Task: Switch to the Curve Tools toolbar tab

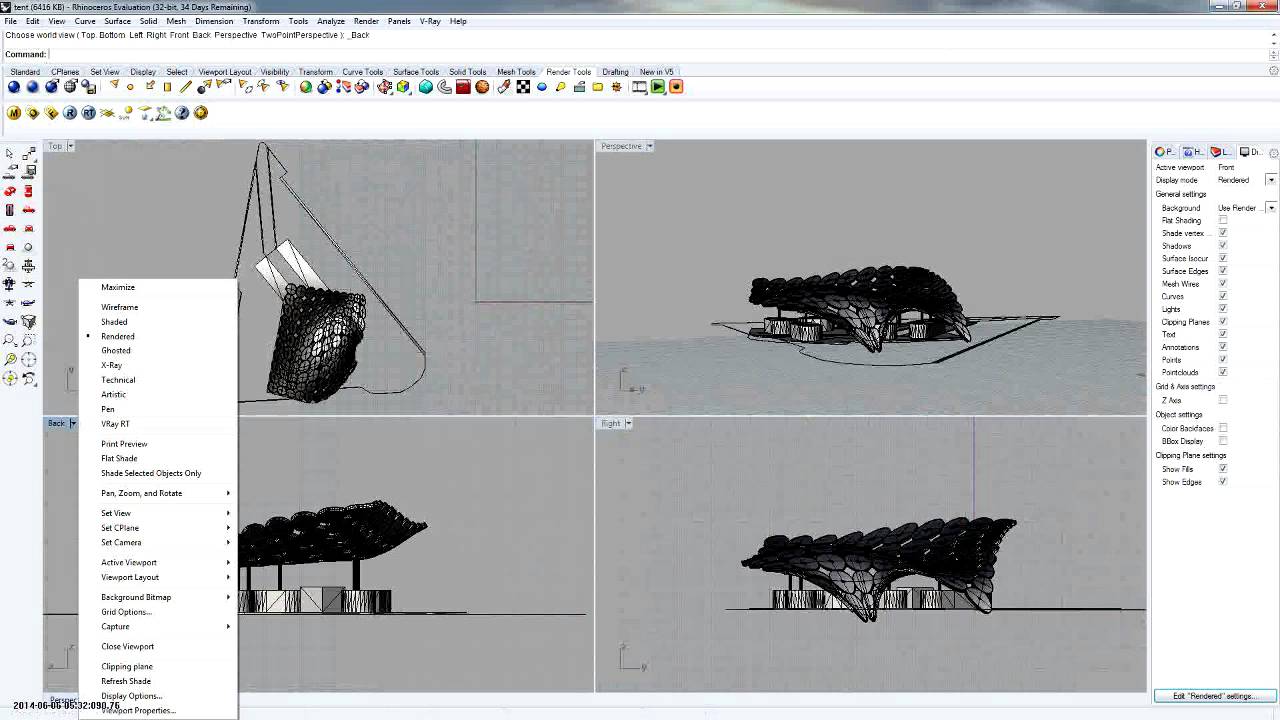Action: click(x=362, y=72)
